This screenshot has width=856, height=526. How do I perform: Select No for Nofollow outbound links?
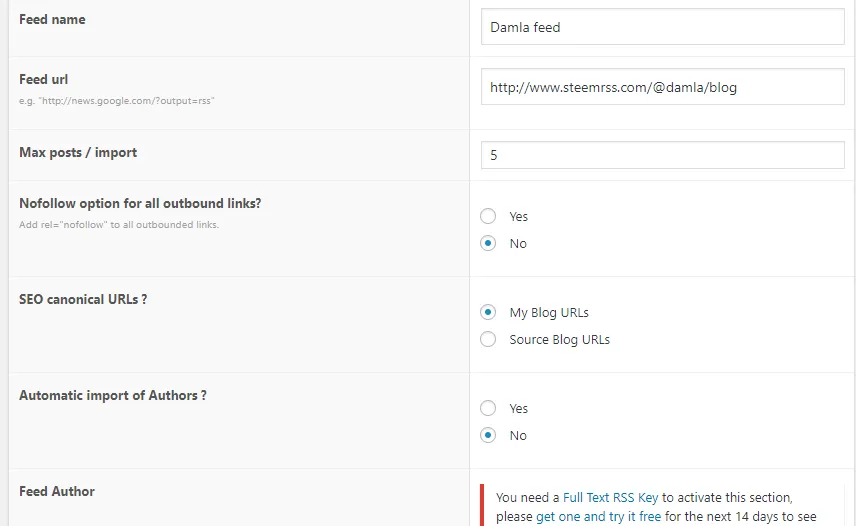pos(488,243)
